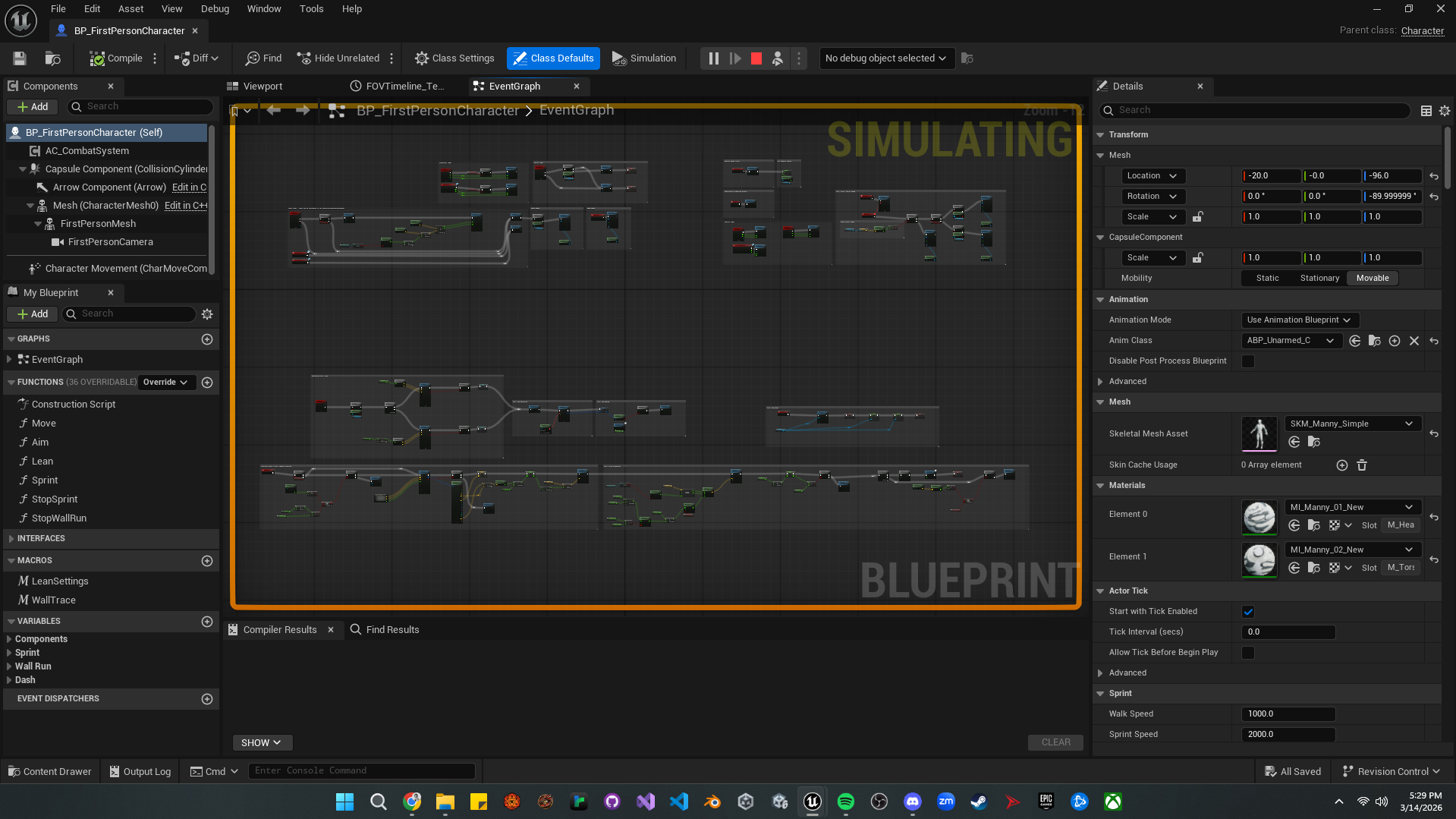This screenshot has height=819, width=1456.
Task: Toggle Disable Post Process Blueprint checkbox
Action: pyautogui.click(x=1247, y=361)
